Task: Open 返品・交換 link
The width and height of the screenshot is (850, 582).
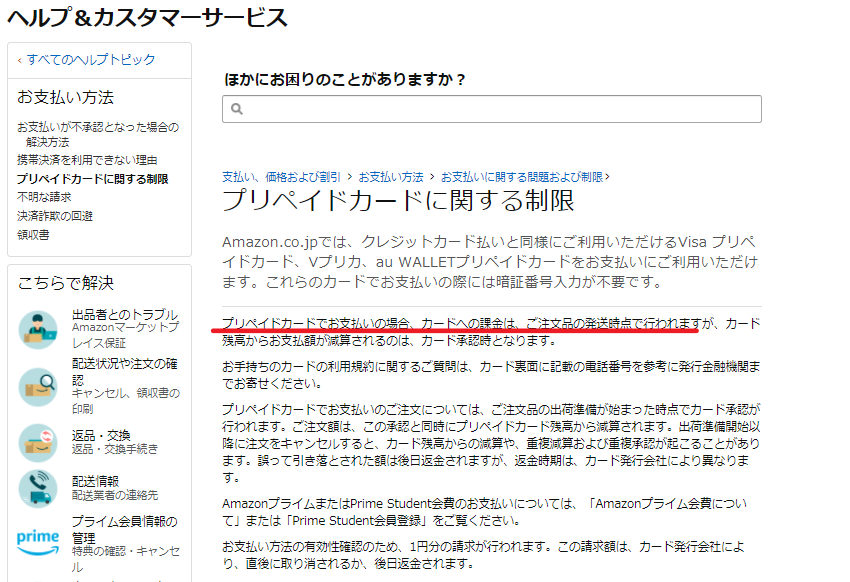Action: point(101,436)
